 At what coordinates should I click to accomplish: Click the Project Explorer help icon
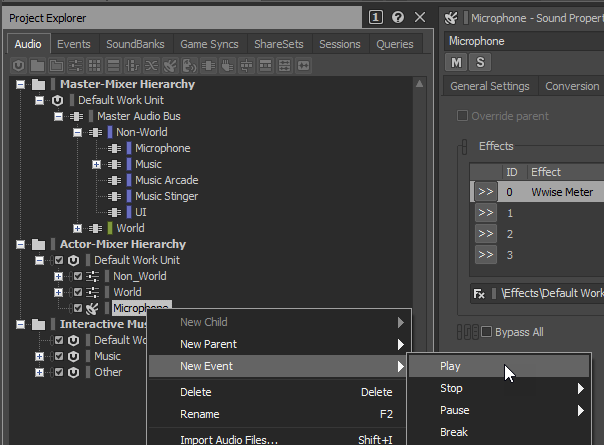[x=398, y=17]
